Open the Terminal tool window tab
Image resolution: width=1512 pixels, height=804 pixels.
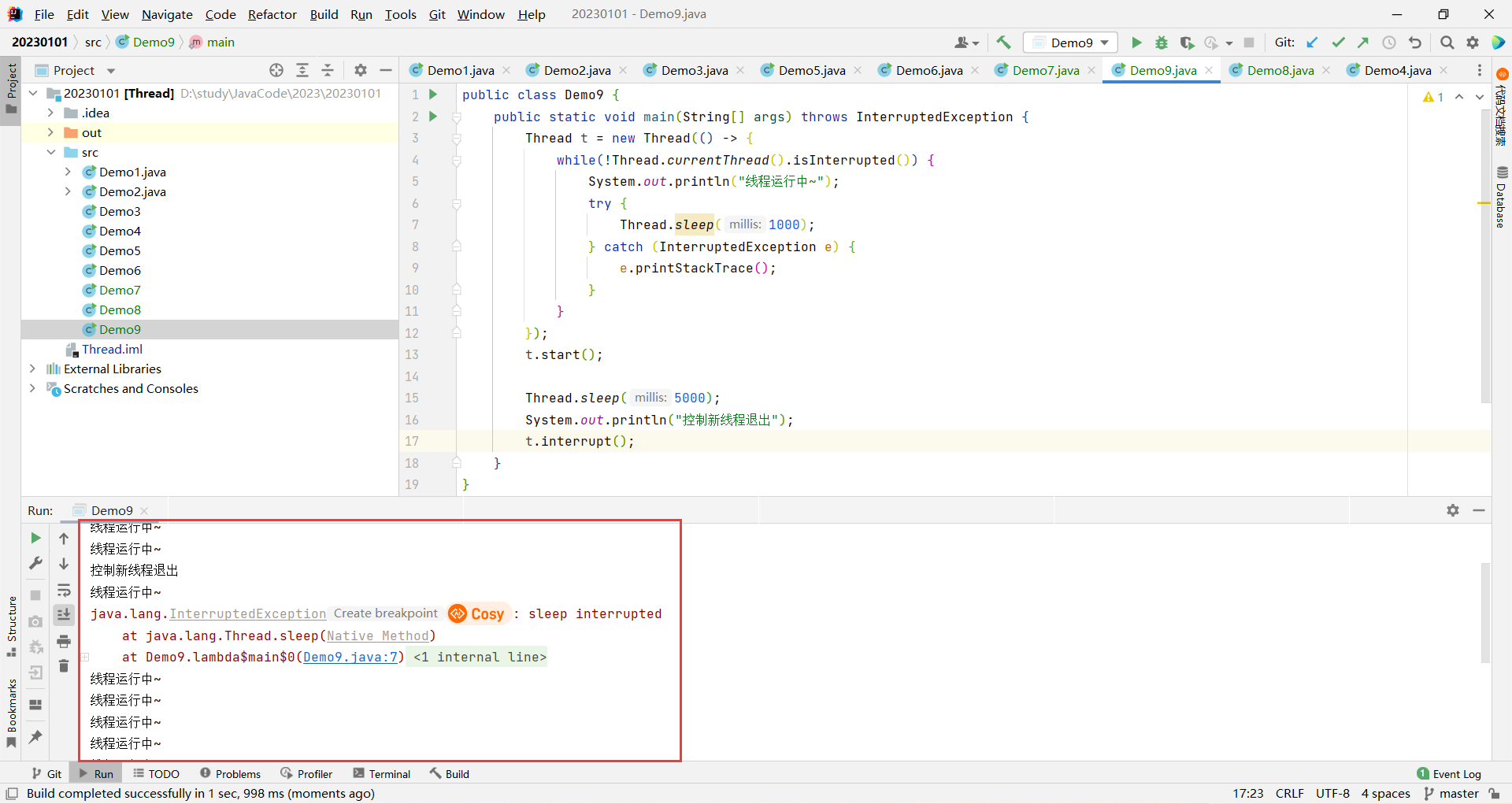coord(382,774)
